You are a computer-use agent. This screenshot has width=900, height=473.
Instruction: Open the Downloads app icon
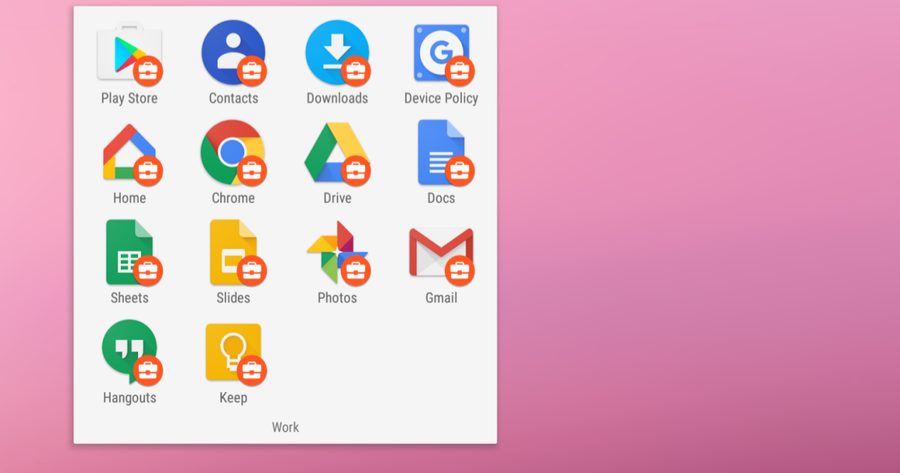point(338,53)
